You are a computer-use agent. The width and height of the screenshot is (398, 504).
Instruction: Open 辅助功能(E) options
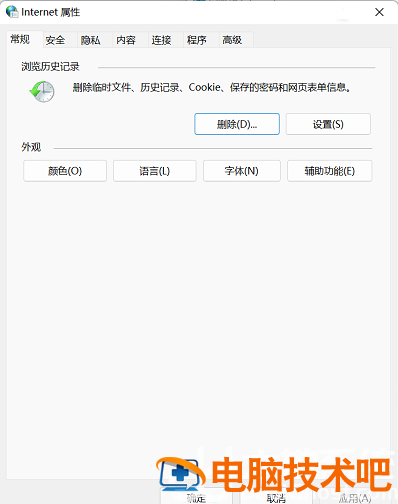[330, 171]
